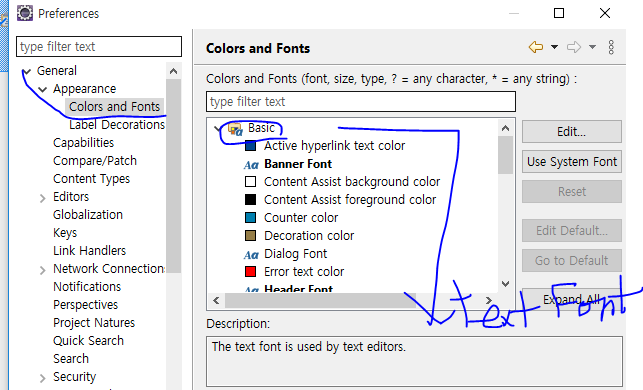Select the Decoration color swatch

point(250,235)
